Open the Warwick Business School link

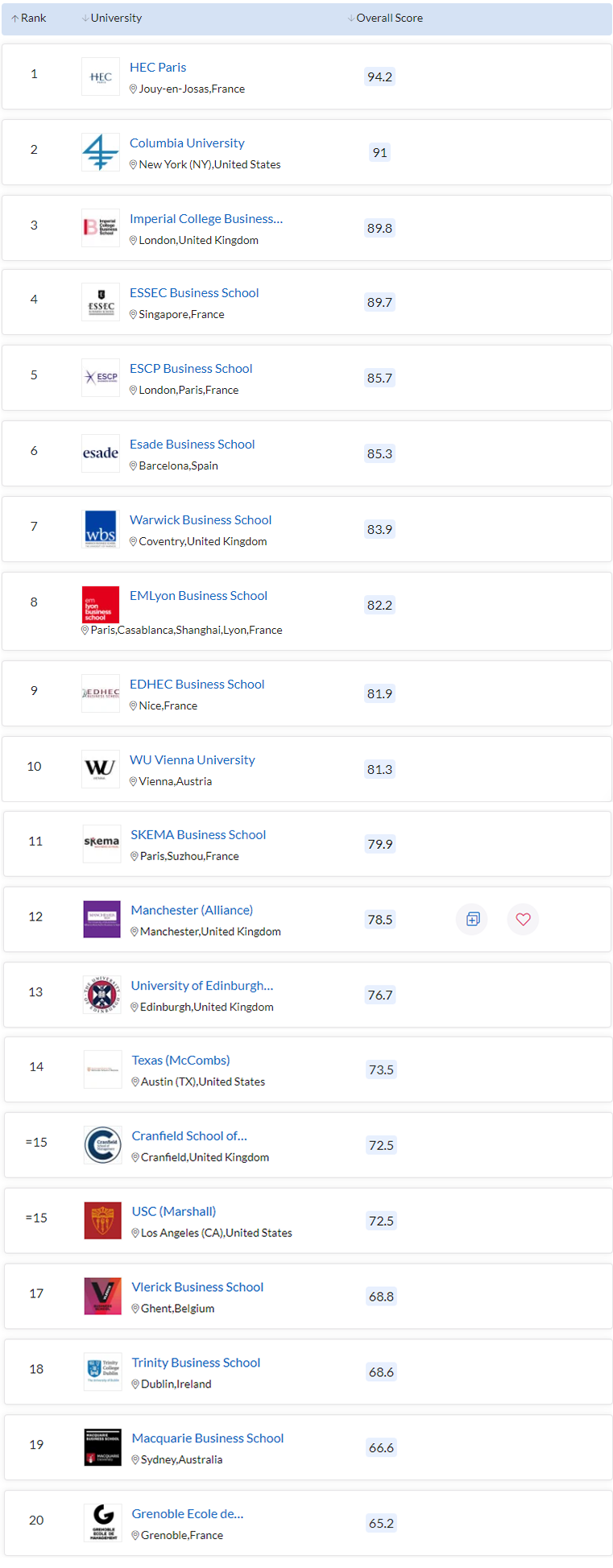(x=201, y=519)
